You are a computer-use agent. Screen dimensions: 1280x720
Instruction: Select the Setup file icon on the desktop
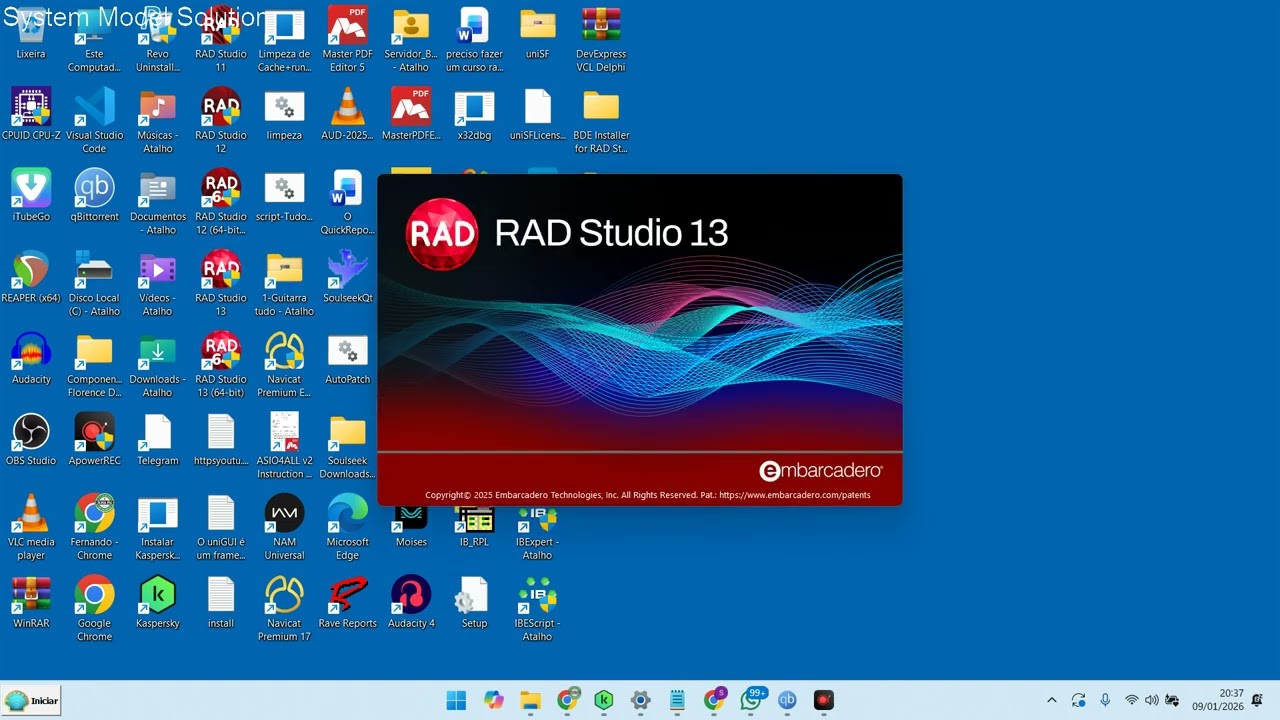click(474, 602)
